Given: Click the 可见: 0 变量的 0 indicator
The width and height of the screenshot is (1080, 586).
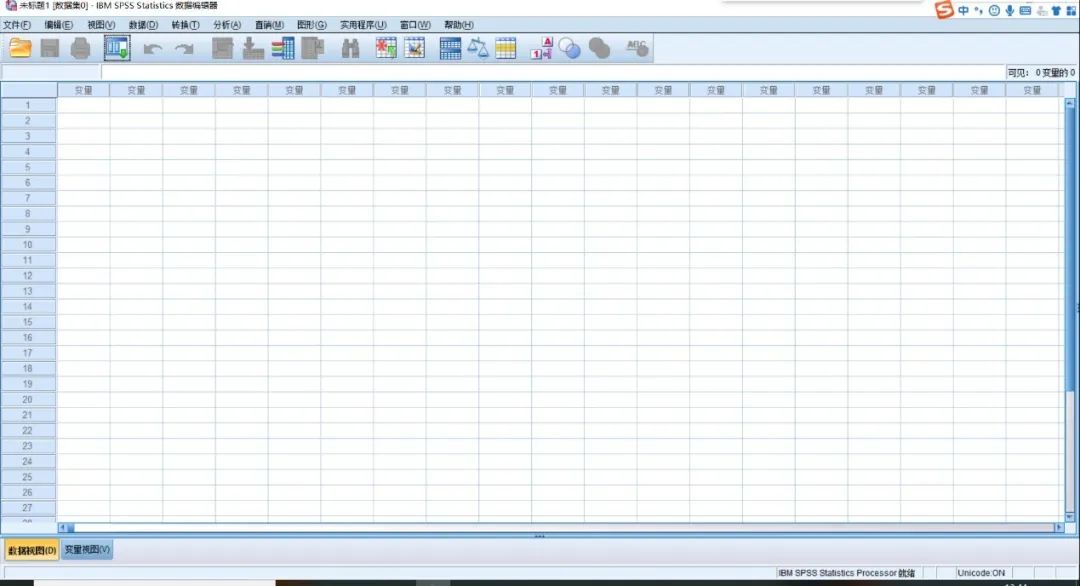Looking at the screenshot, I should [1041, 72].
